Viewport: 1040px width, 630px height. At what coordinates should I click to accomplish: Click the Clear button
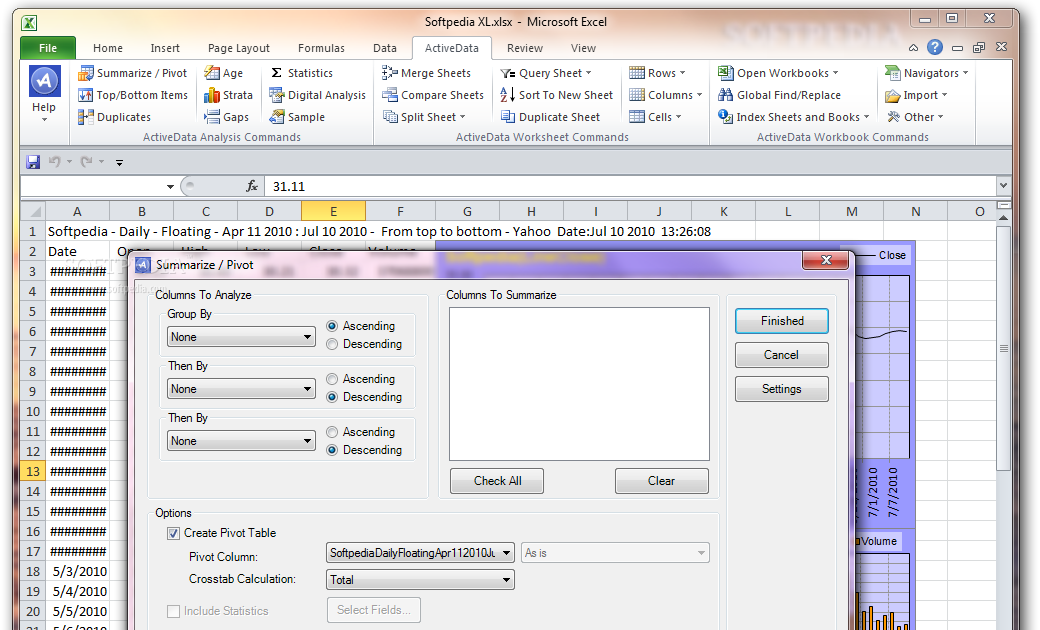(x=662, y=481)
